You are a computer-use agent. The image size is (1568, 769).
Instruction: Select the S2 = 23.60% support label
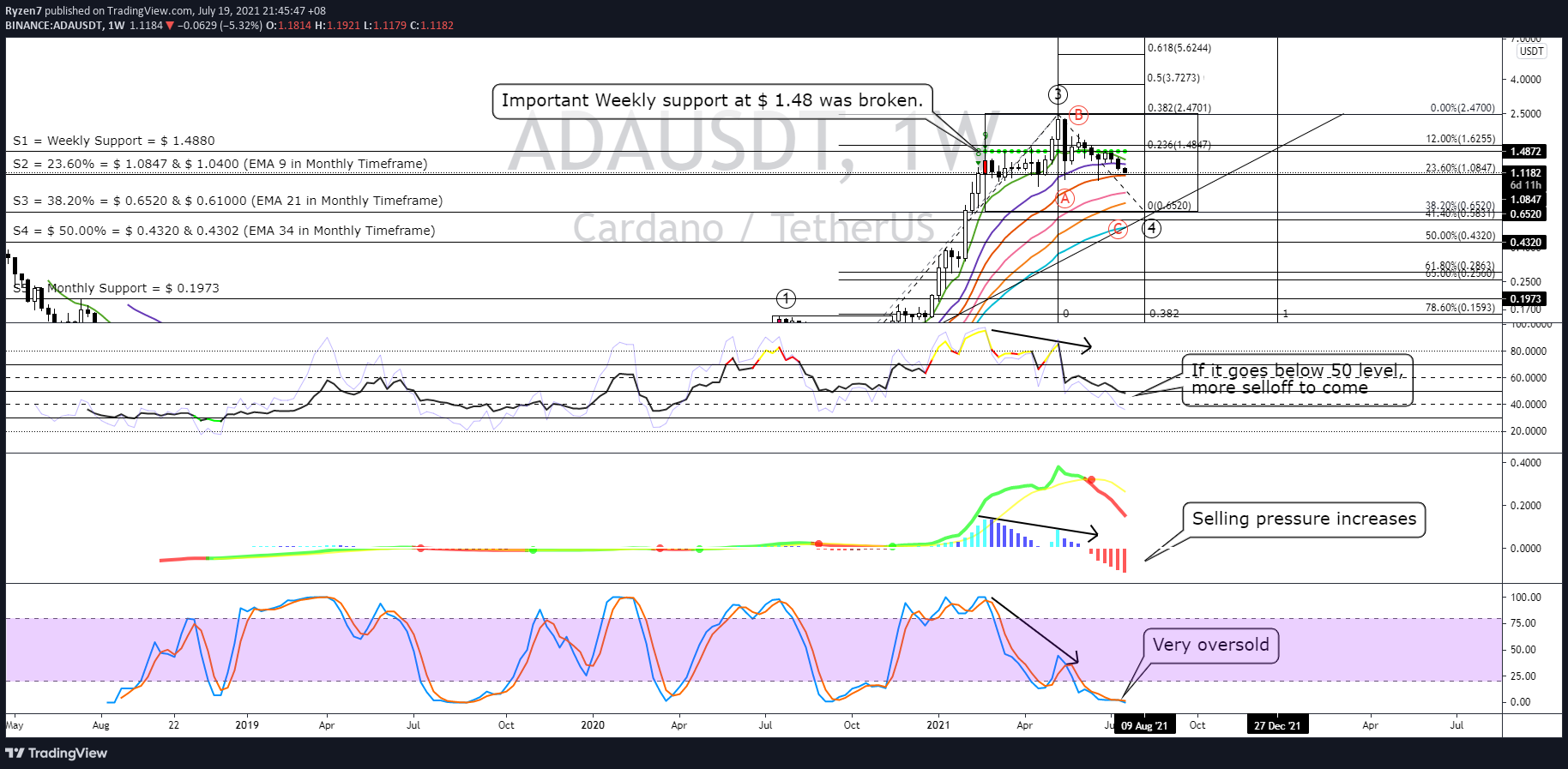click(220, 164)
